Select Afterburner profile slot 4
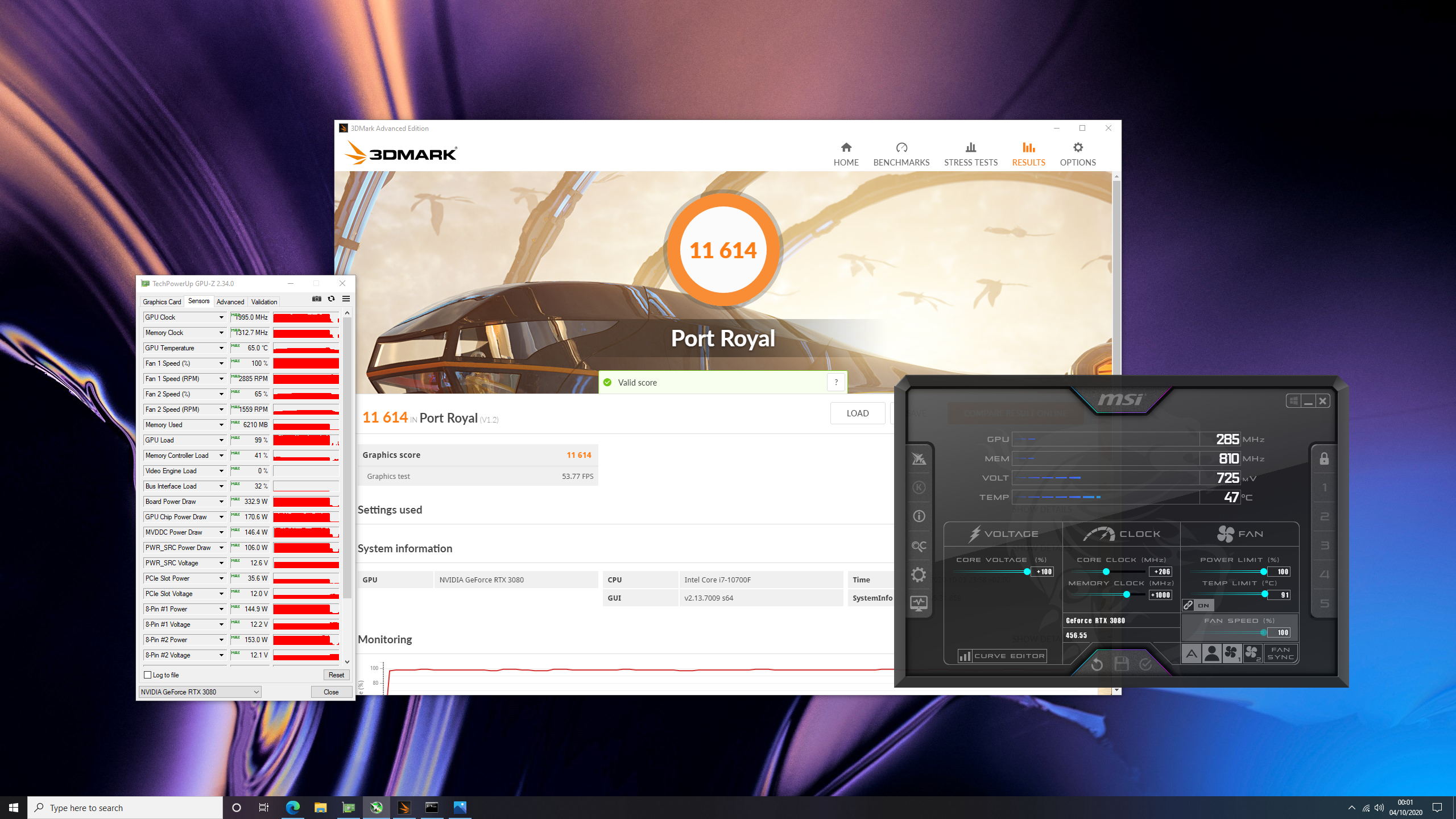This screenshot has height=819, width=1456. (1324, 574)
